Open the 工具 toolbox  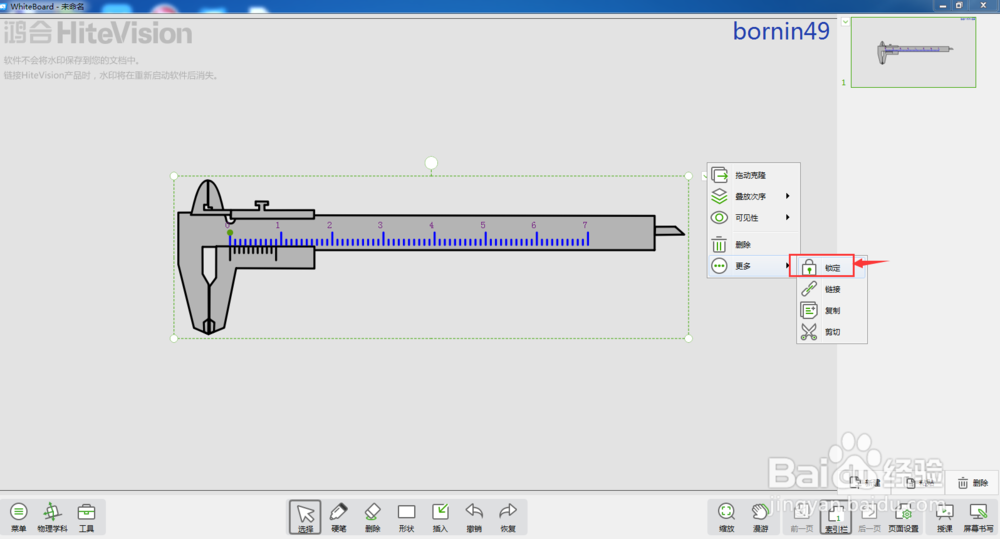click(x=86, y=517)
